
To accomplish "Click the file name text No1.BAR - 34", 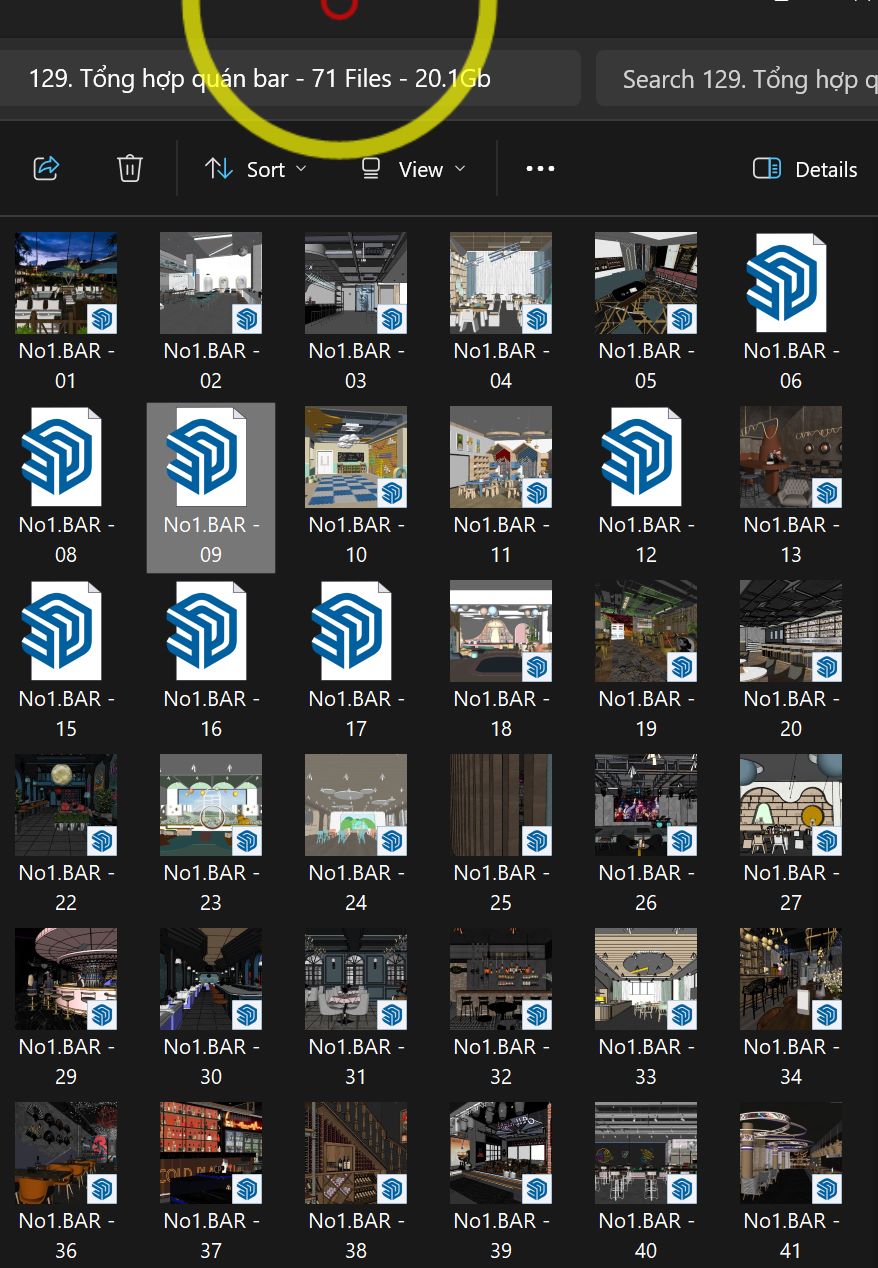I will click(791, 1062).
